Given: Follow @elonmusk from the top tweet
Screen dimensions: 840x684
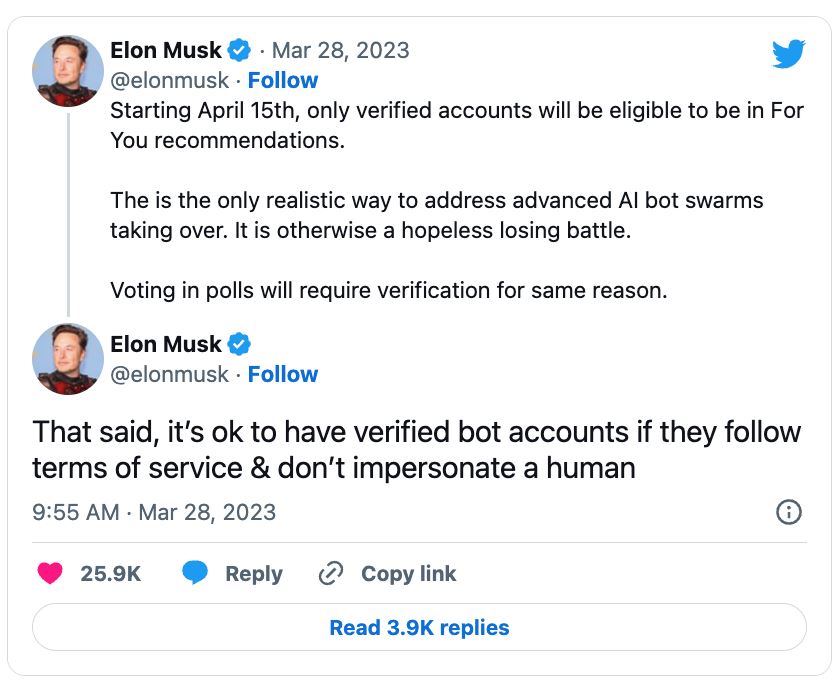Looking at the screenshot, I should (283, 80).
